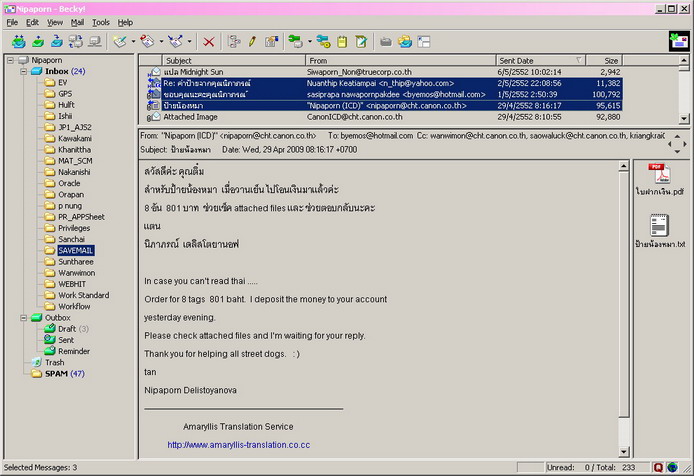Collapse the Outbox folder tree
The width and height of the screenshot is (694, 476).
(23, 317)
